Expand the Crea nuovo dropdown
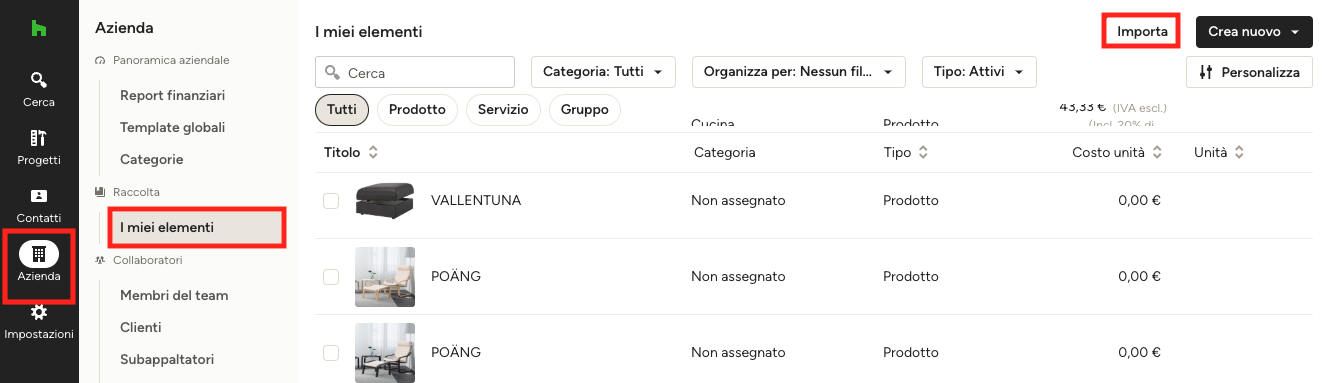 1254,32
